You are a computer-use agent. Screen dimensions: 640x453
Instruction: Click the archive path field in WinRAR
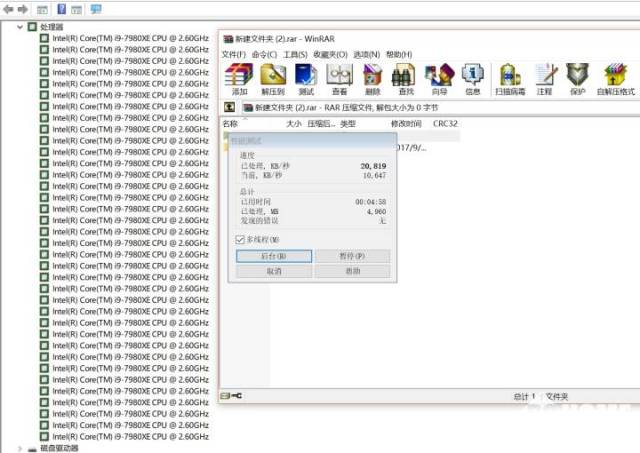click(x=440, y=108)
